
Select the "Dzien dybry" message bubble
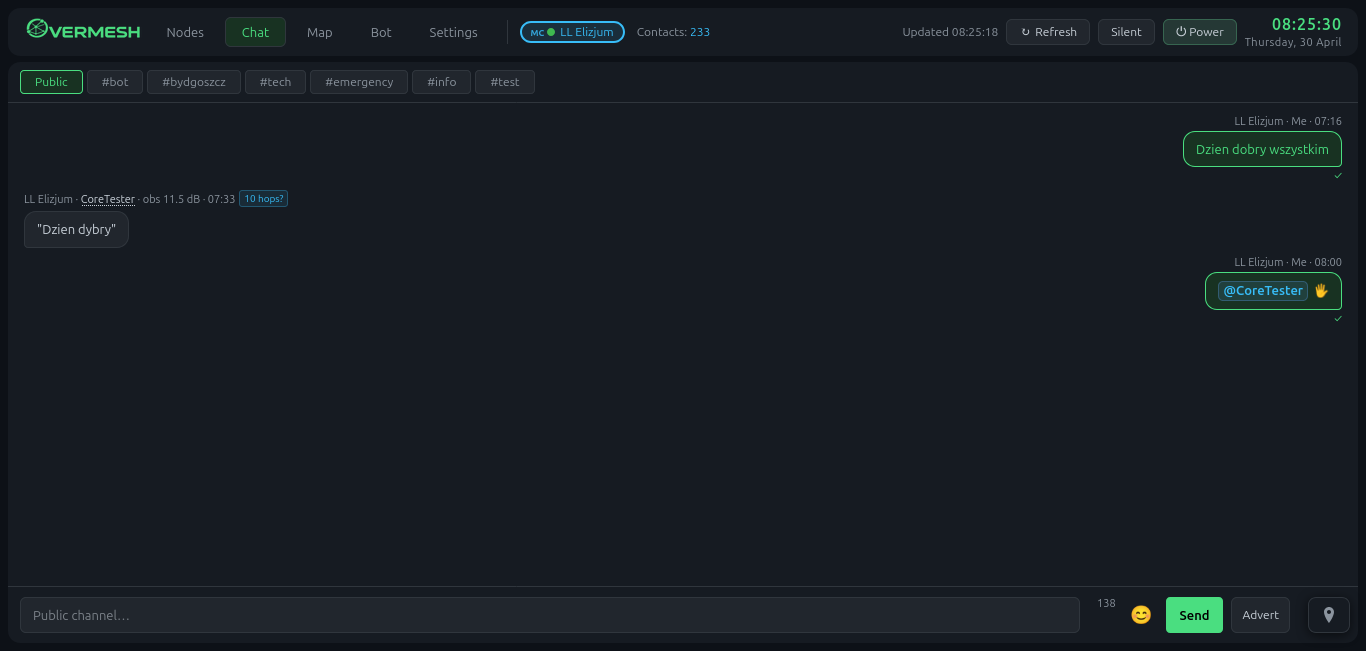click(76, 229)
